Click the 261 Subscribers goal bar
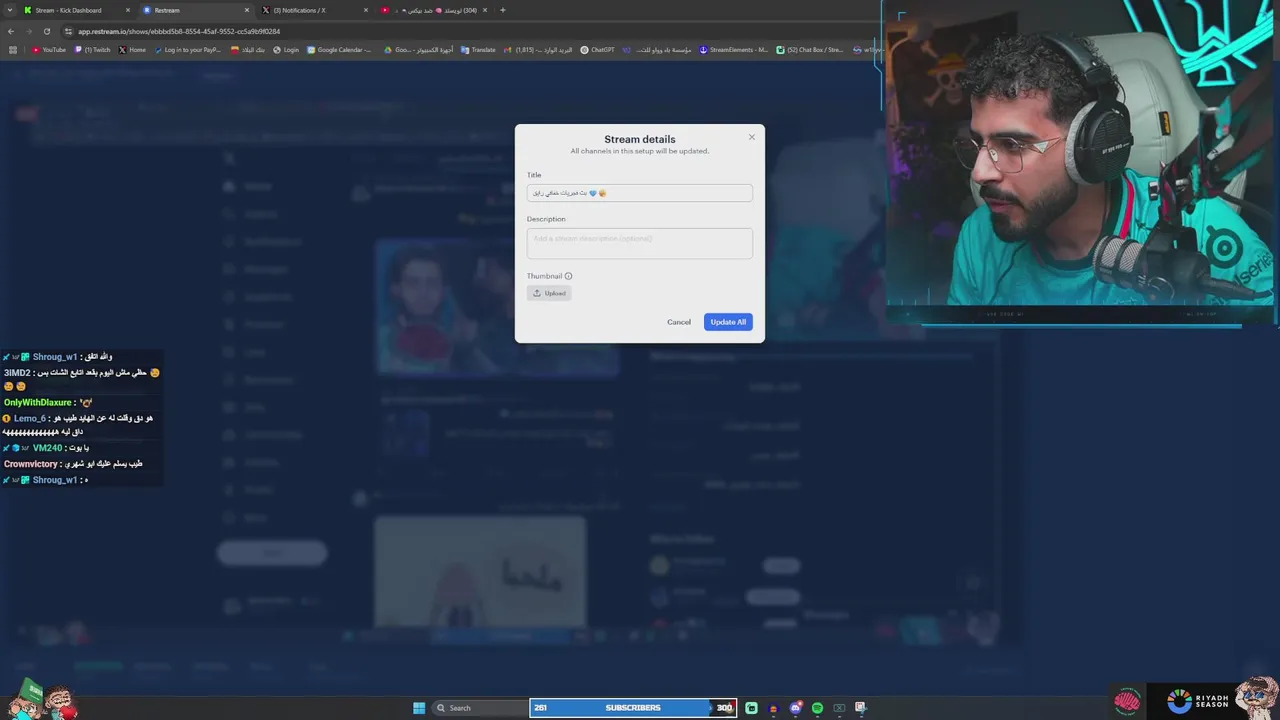 [x=632, y=708]
